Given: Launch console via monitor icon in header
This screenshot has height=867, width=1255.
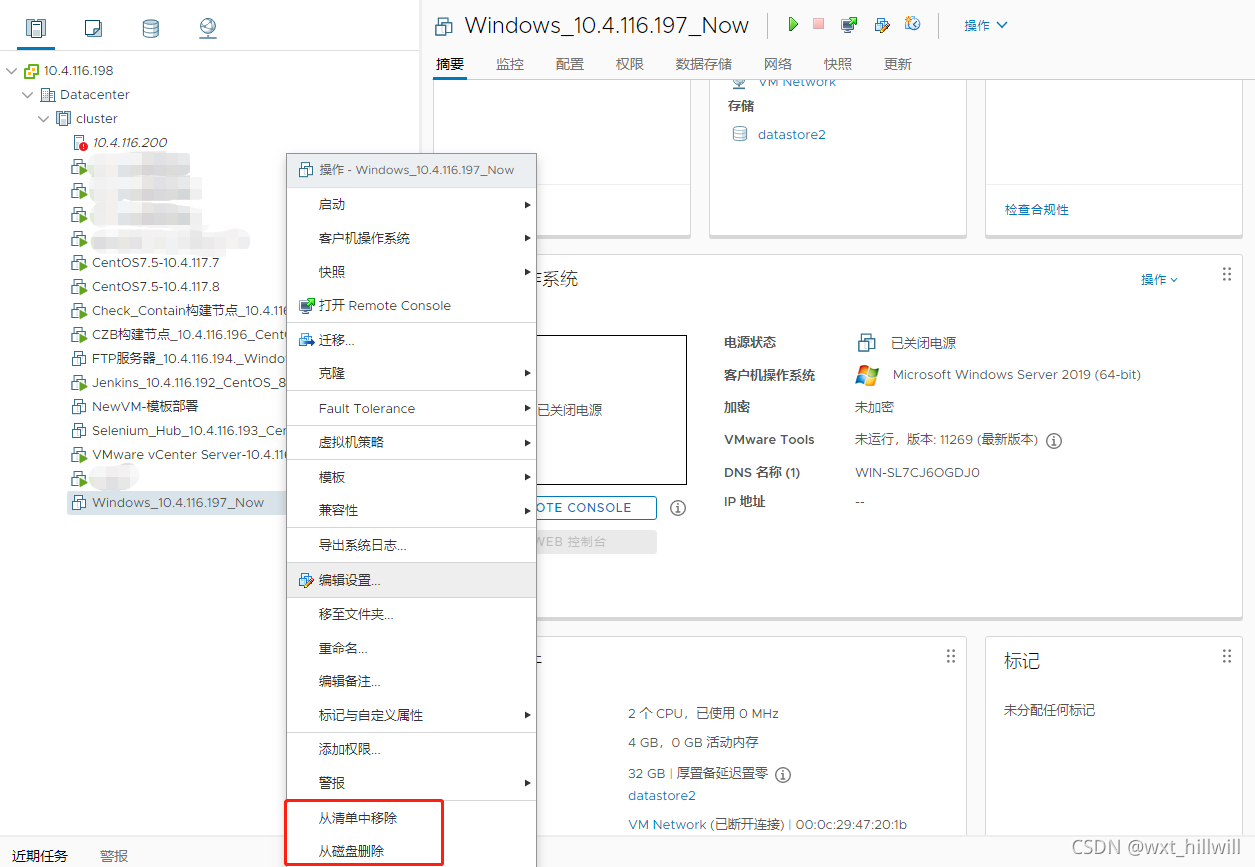Looking at the screenshot, I should pyautogui.click(x=849, y=24).
